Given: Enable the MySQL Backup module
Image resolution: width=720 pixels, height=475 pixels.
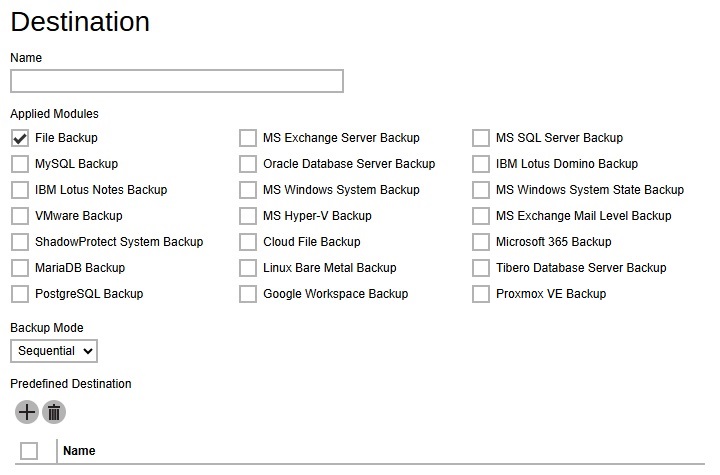Looking at the screenshot, I should click(20, 164).
